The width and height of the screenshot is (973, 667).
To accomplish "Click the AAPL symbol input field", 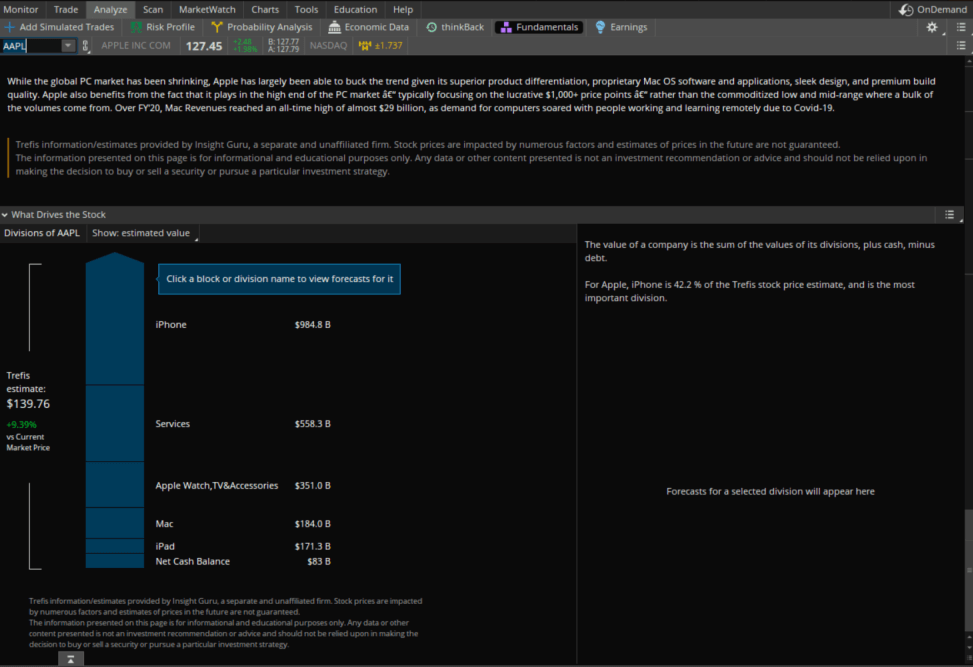I will pos(31,46).
